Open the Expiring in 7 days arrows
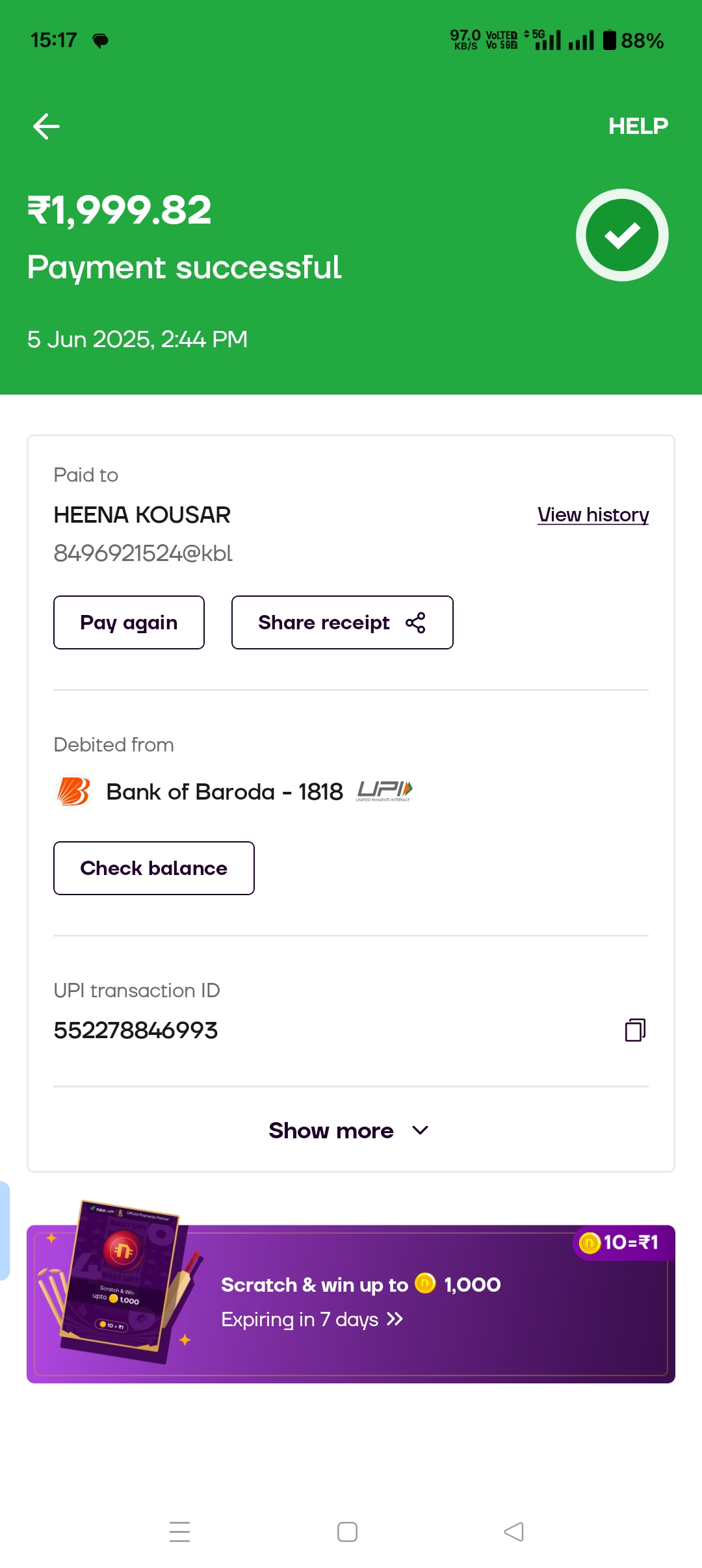 (x=395, y=1319)
